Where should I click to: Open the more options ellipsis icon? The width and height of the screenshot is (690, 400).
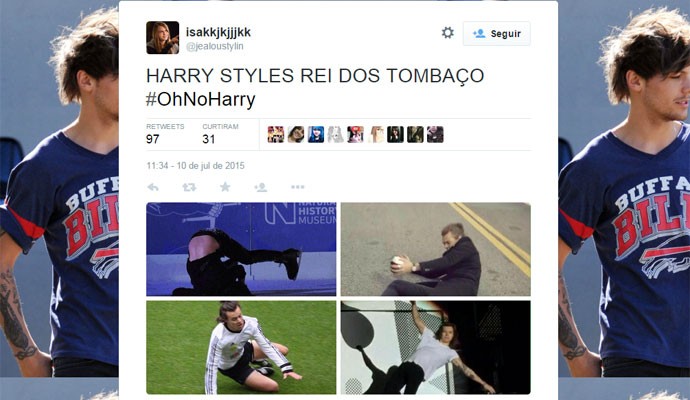pos(298,187)
